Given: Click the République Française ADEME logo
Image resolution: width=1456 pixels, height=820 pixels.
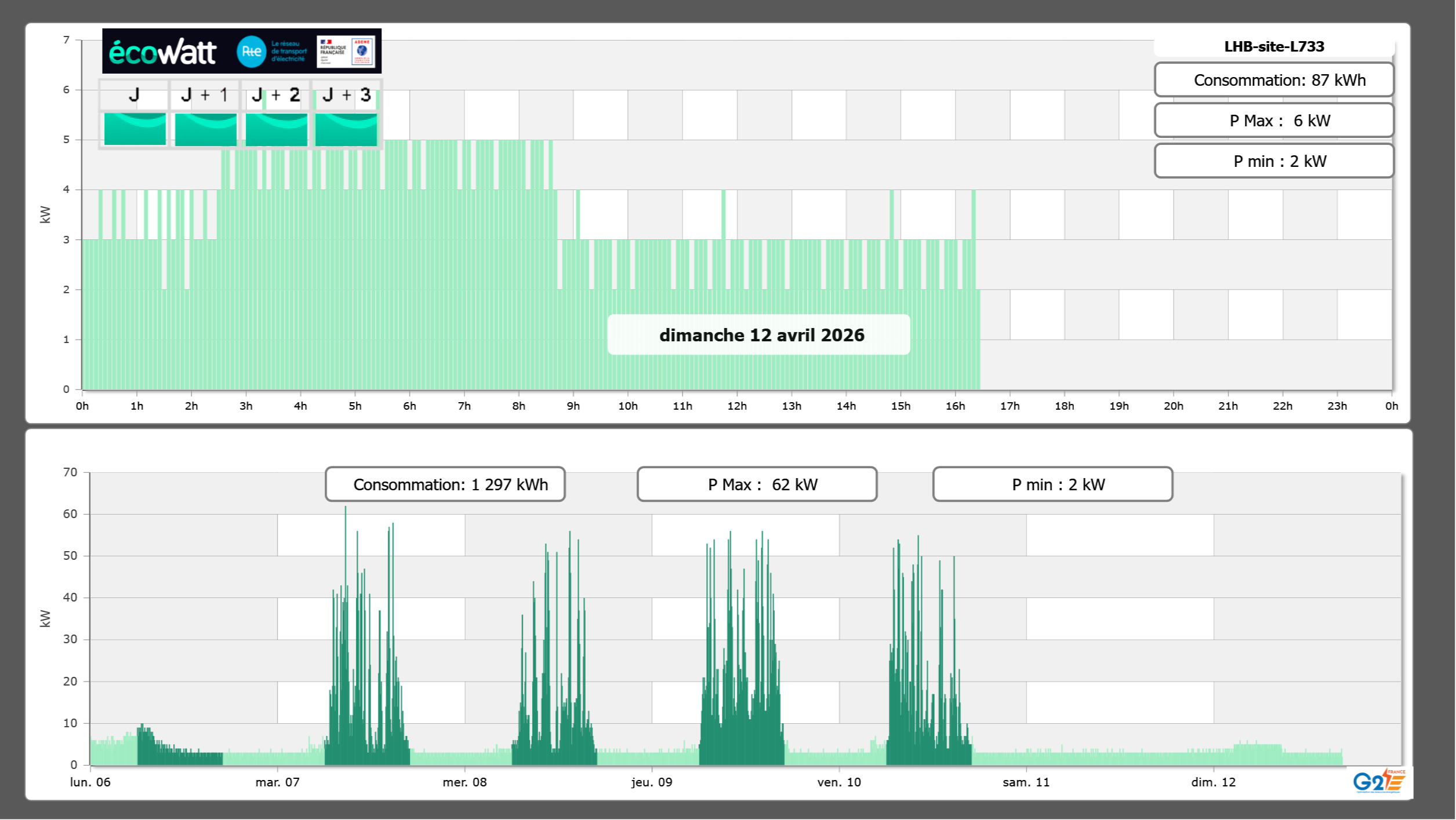Looking at the screenshot, I should [347, 52].
